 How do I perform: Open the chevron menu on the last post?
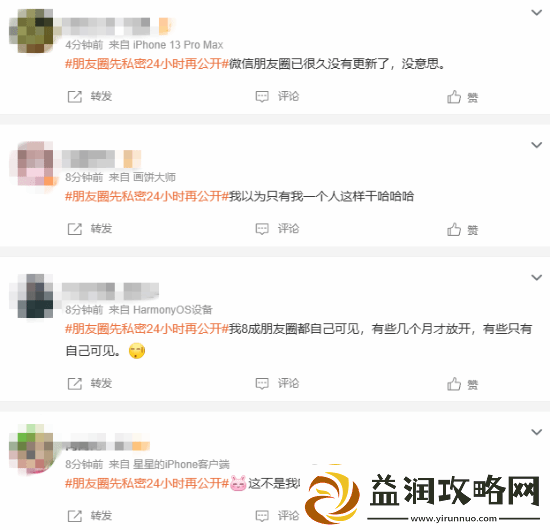[537, 432]
